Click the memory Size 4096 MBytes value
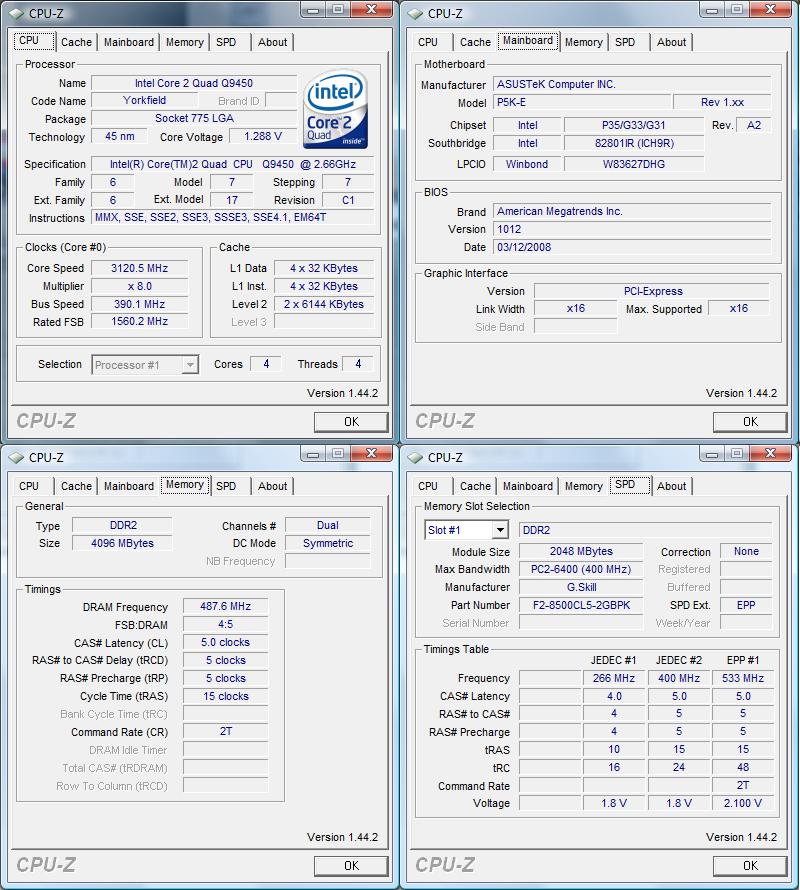This screenshot has height=890, width=800. [122, 543]
